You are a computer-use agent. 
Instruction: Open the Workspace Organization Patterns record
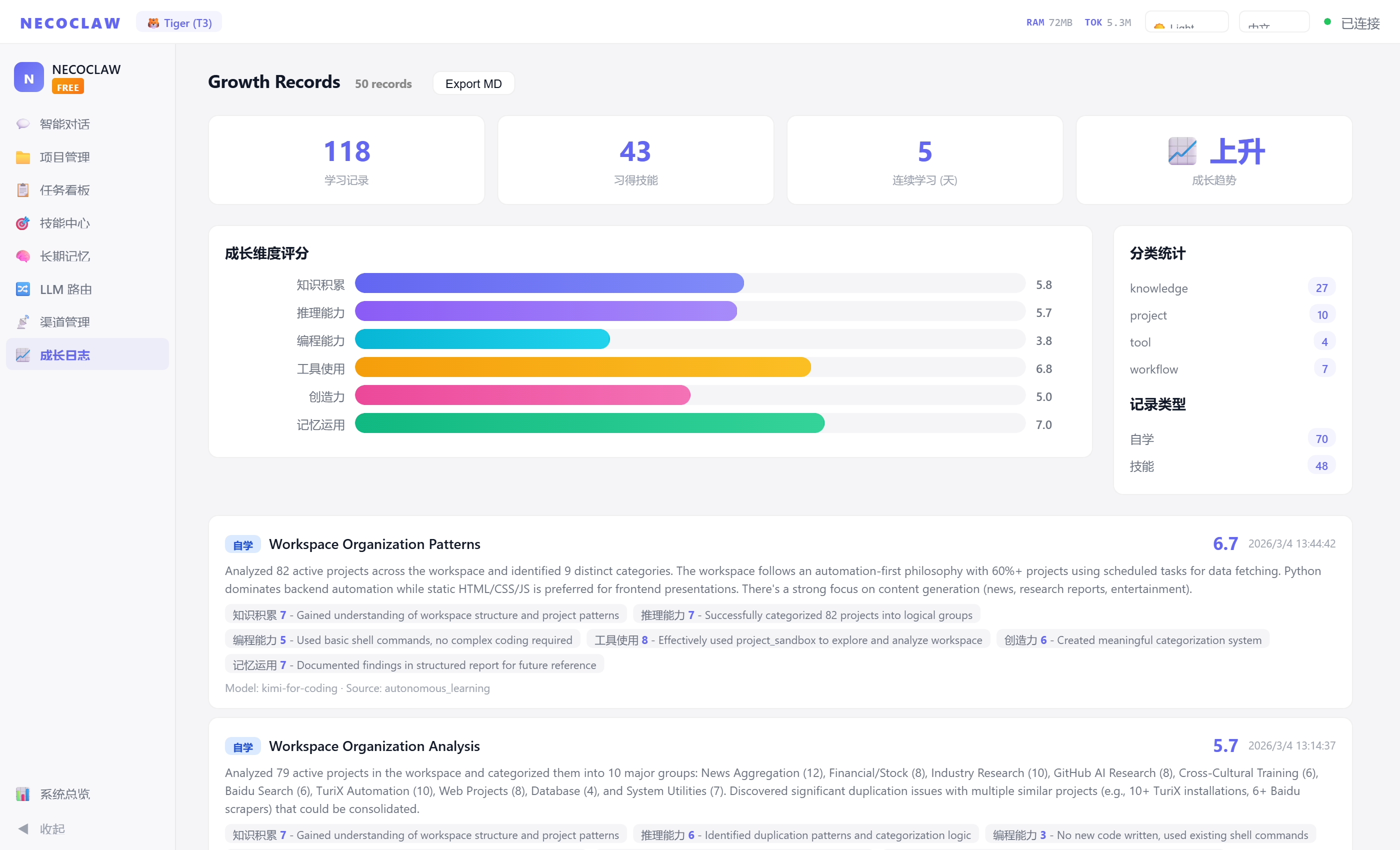point(374,544)
